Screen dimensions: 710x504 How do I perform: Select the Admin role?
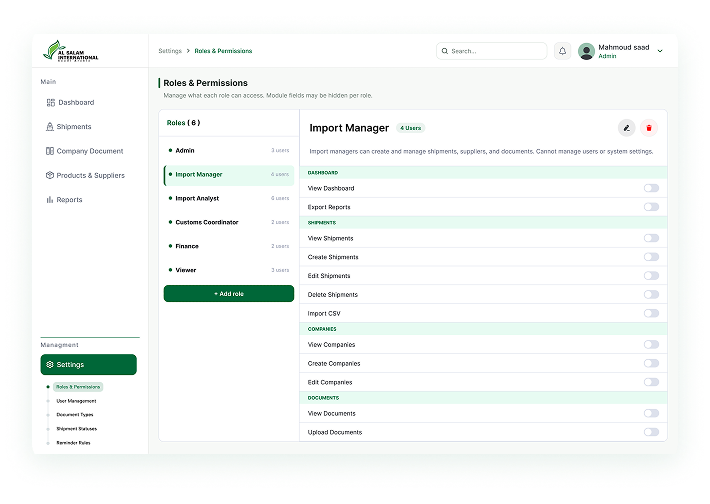coord(229,150)
